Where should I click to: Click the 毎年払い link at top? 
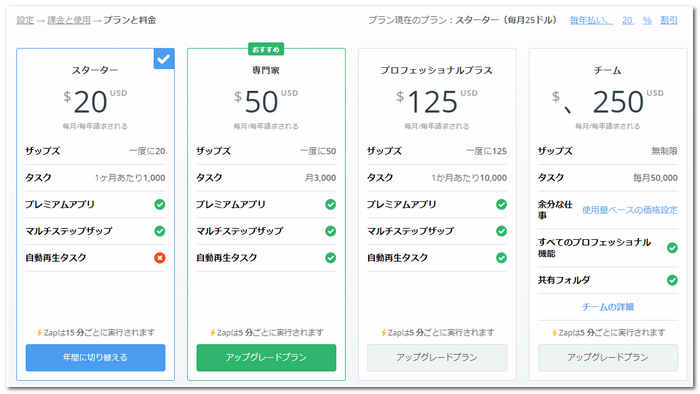[x=591, y=20]
